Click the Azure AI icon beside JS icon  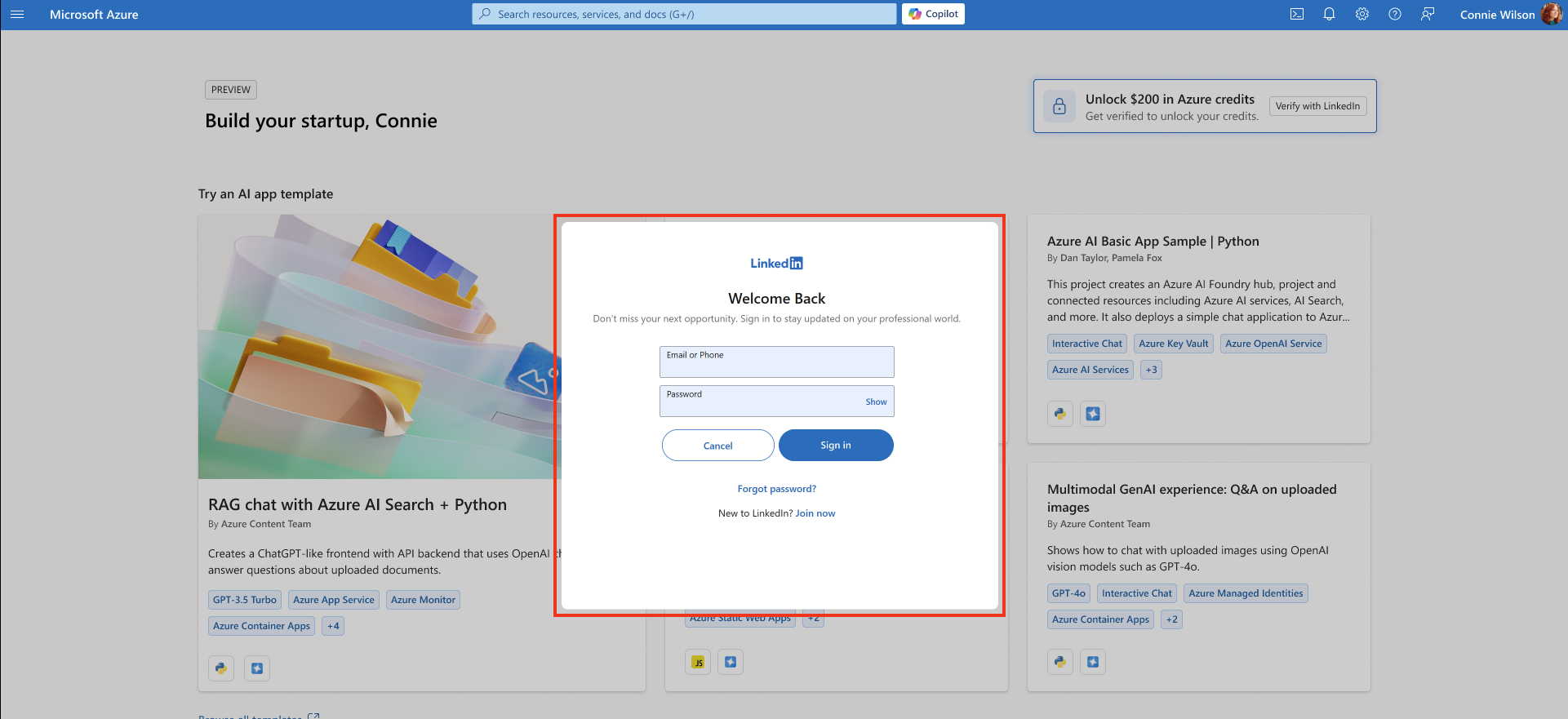pyautogui.click(x=731, y=662)
